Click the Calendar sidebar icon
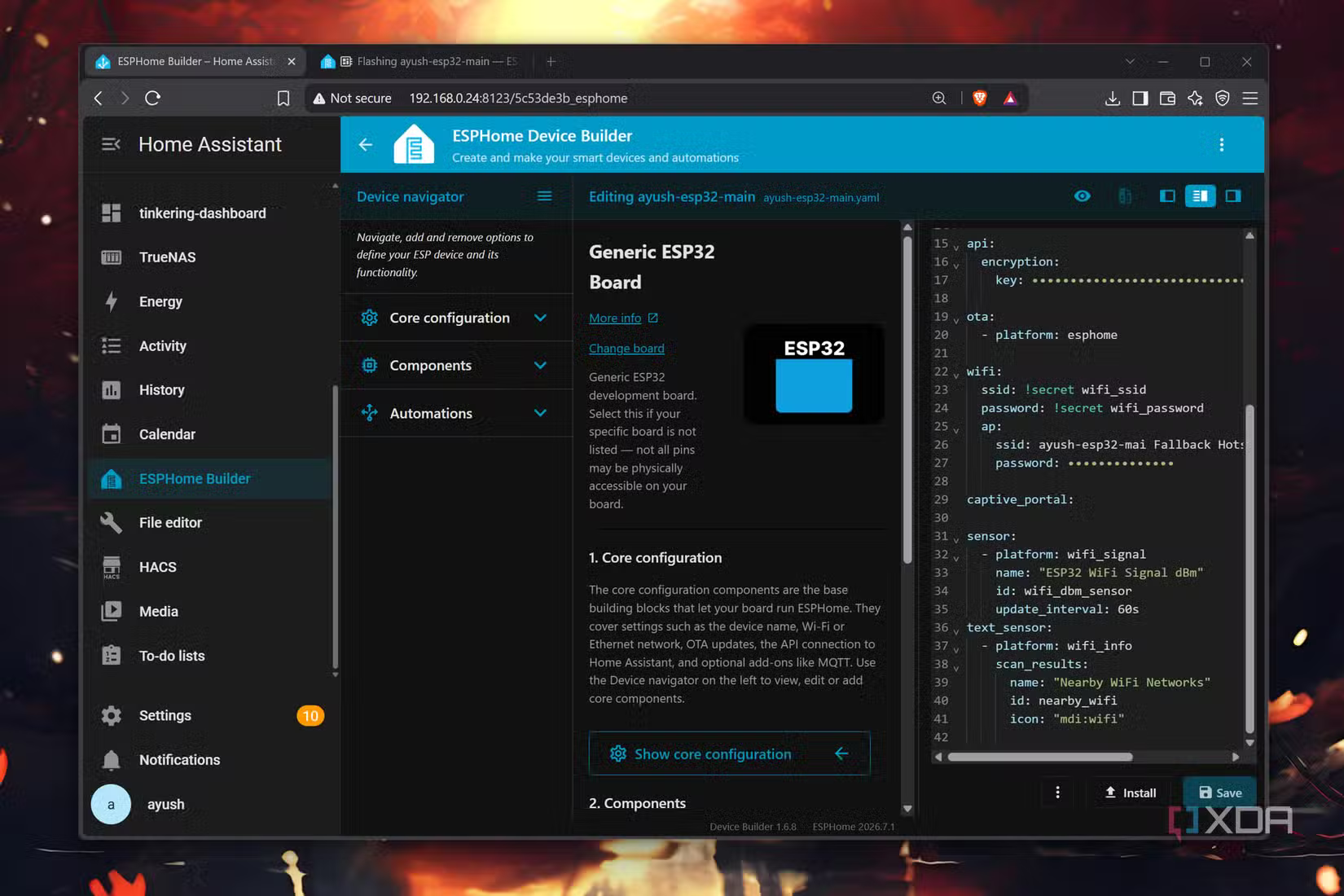1344x896 pixels. 111,434
